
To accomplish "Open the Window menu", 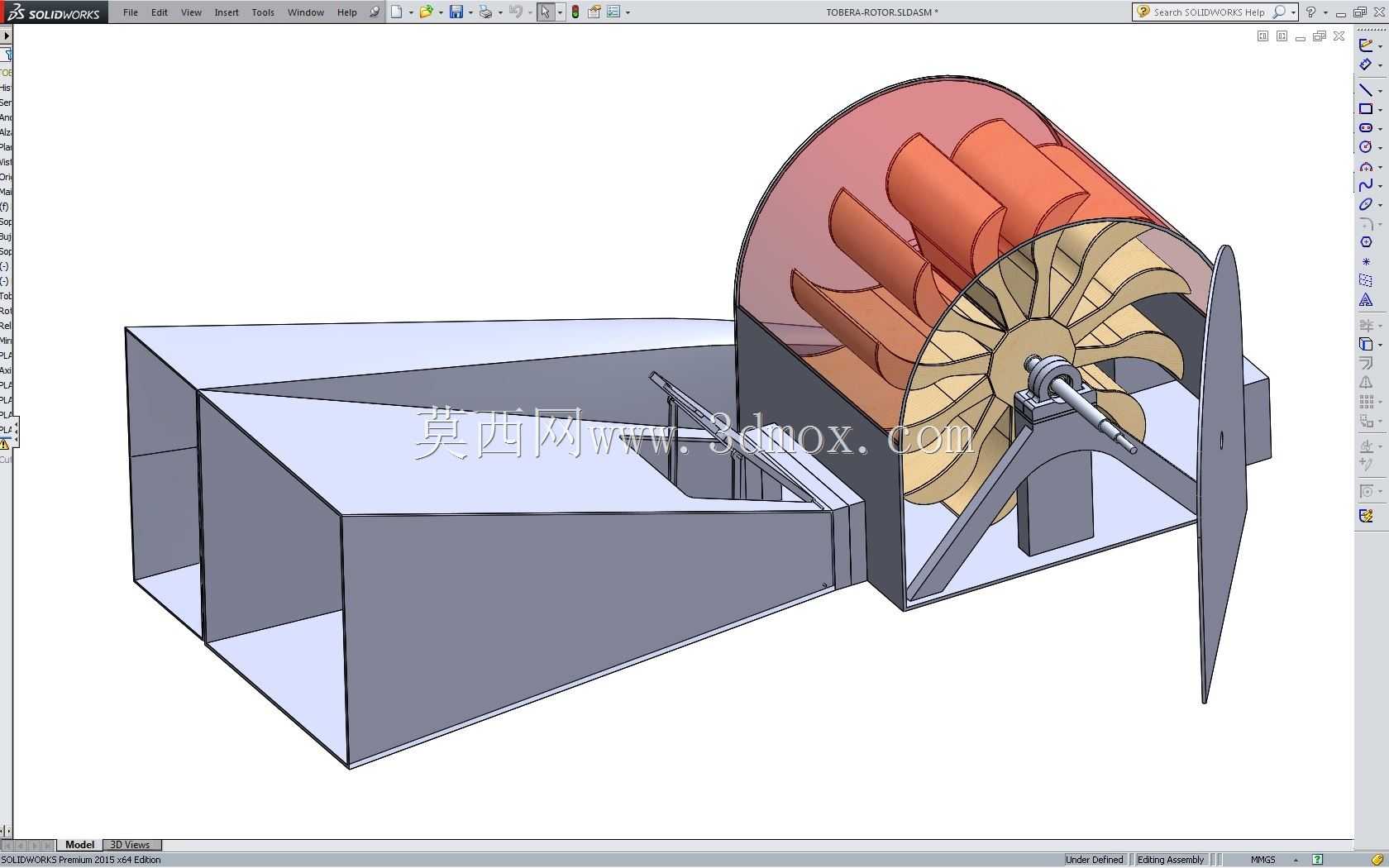I will click(306, 12).
